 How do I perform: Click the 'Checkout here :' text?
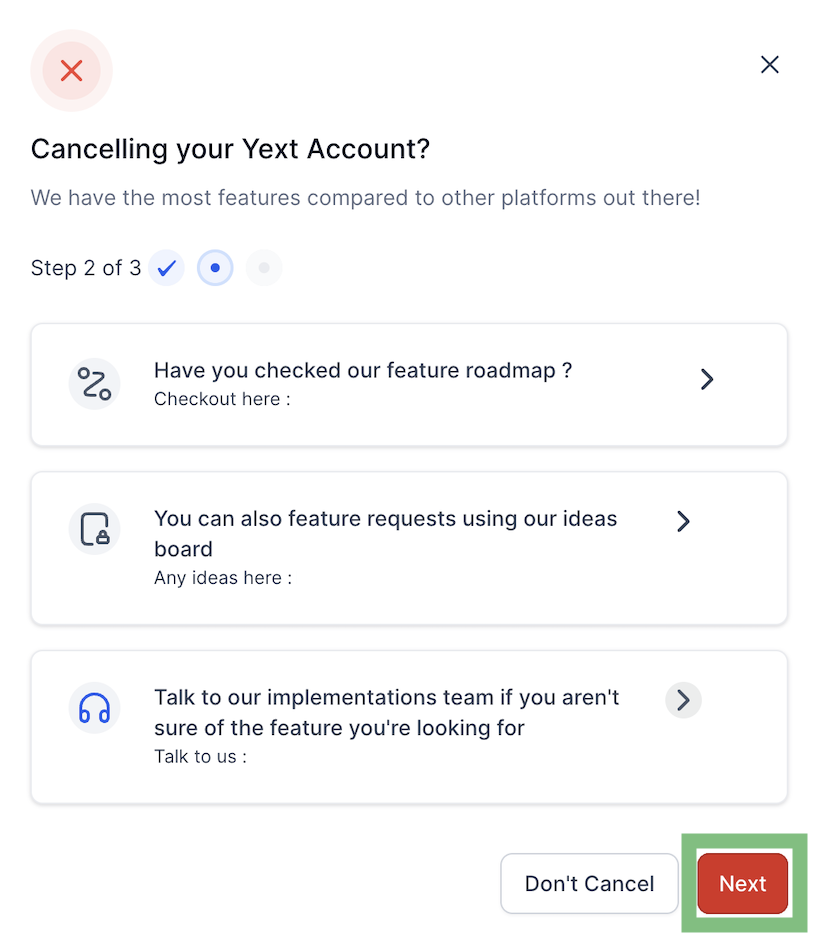tap(223, 399)
